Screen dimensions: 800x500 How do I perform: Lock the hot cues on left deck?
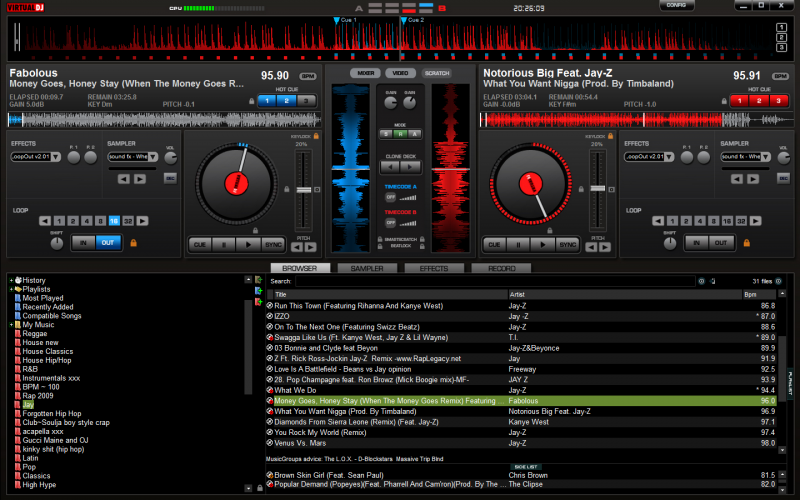pyautogui.click(x=252, y=101)
